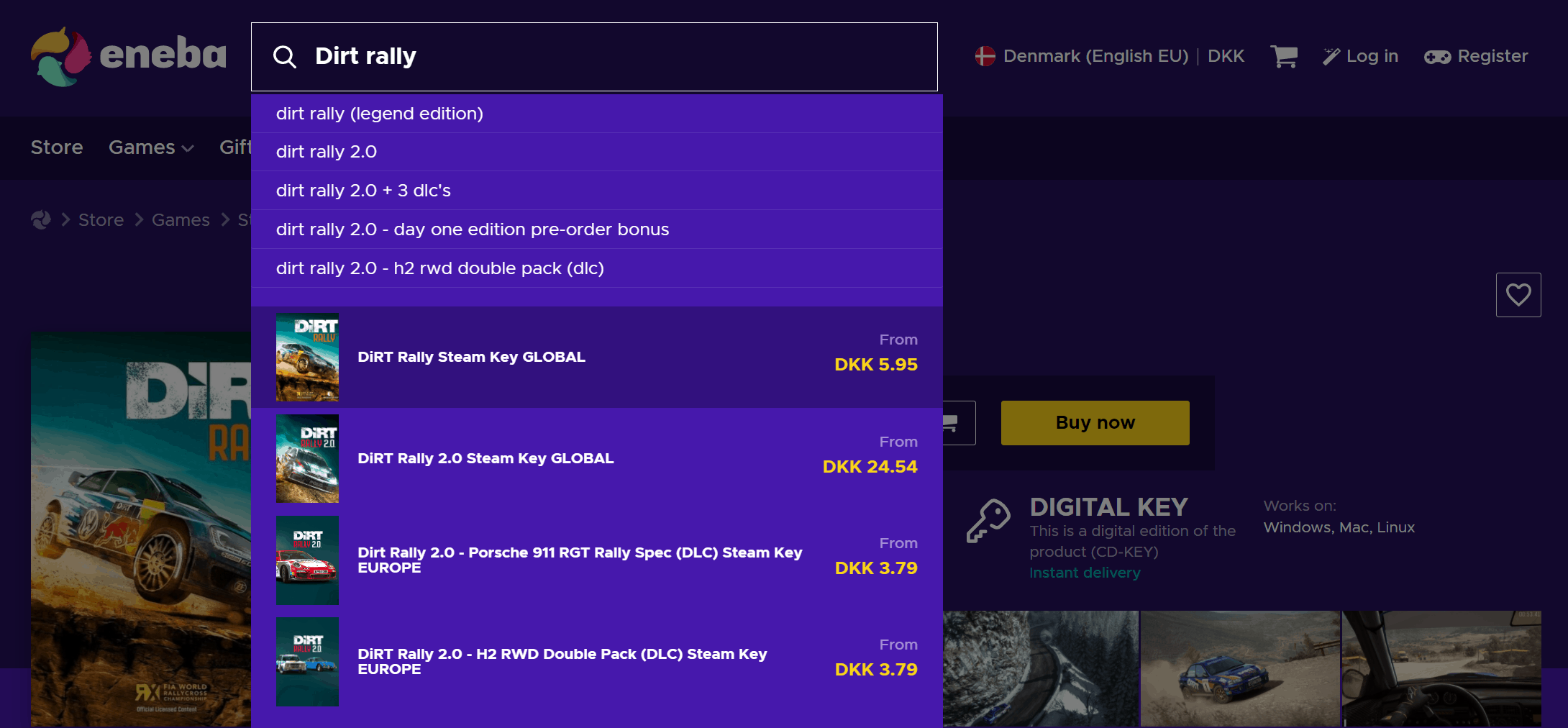Select suggestion dirt rally (legend edition)
This screenshot has width=1568, height=728.
pyautogui.click(x=597, y=114)
